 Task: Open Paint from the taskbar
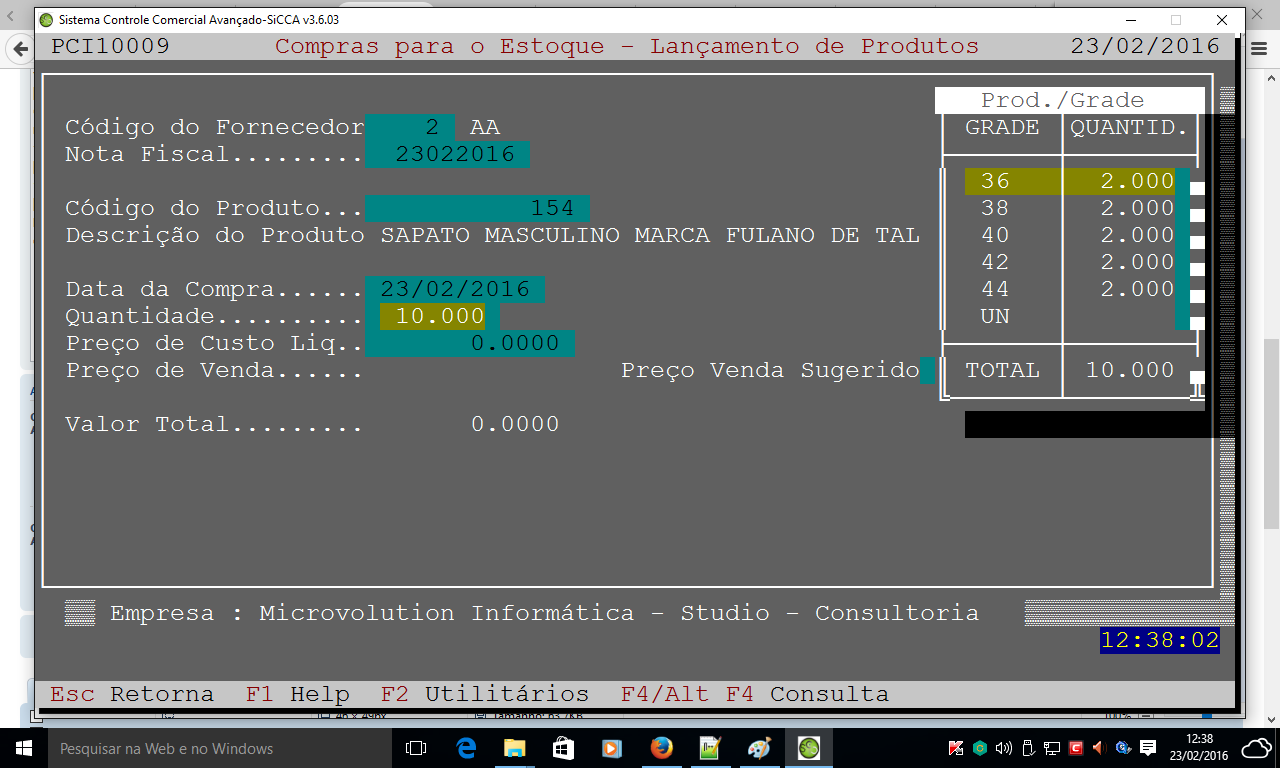(759, 748)
